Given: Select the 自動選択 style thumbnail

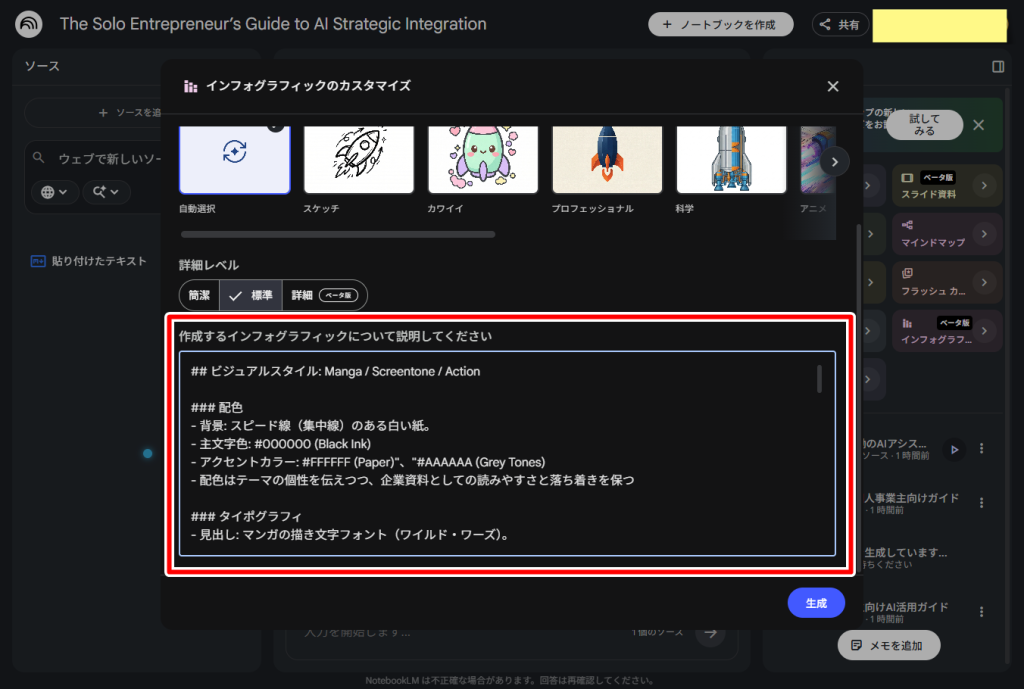Looking at the screenshot, I should (x=234, y=160).
